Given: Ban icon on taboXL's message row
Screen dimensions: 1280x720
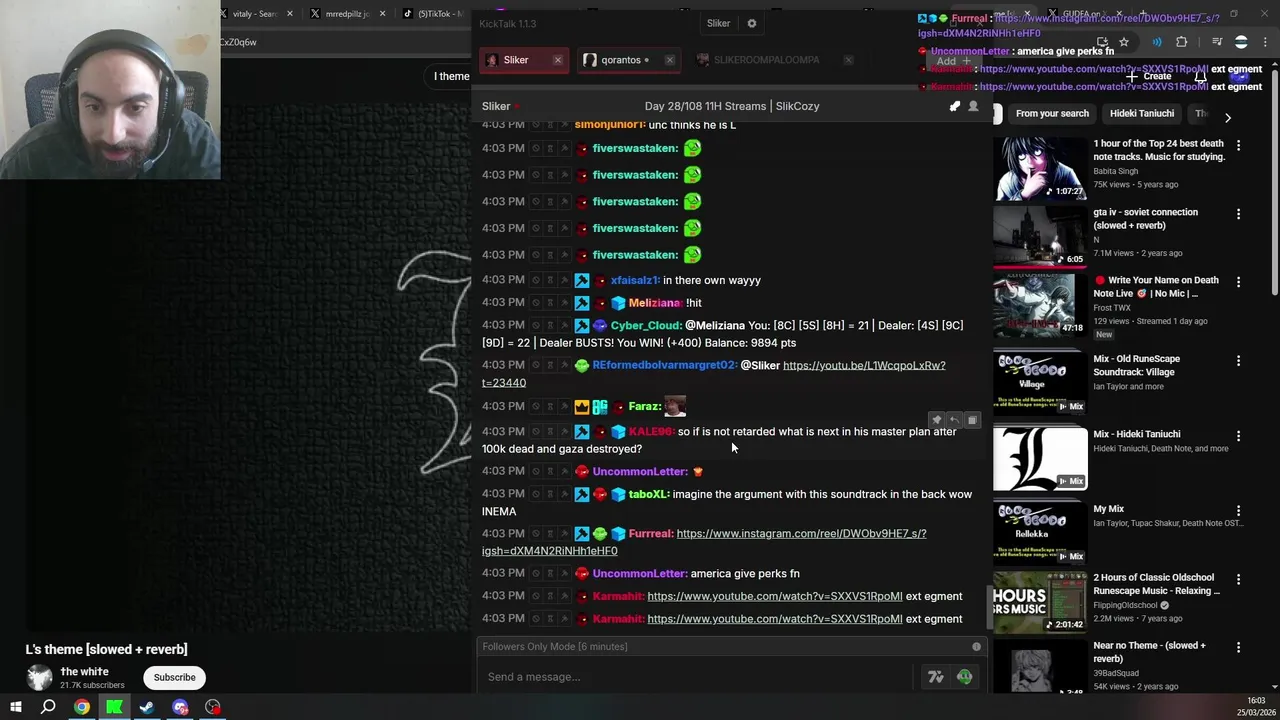Looking at the screenshot, I should pos(536,494).
